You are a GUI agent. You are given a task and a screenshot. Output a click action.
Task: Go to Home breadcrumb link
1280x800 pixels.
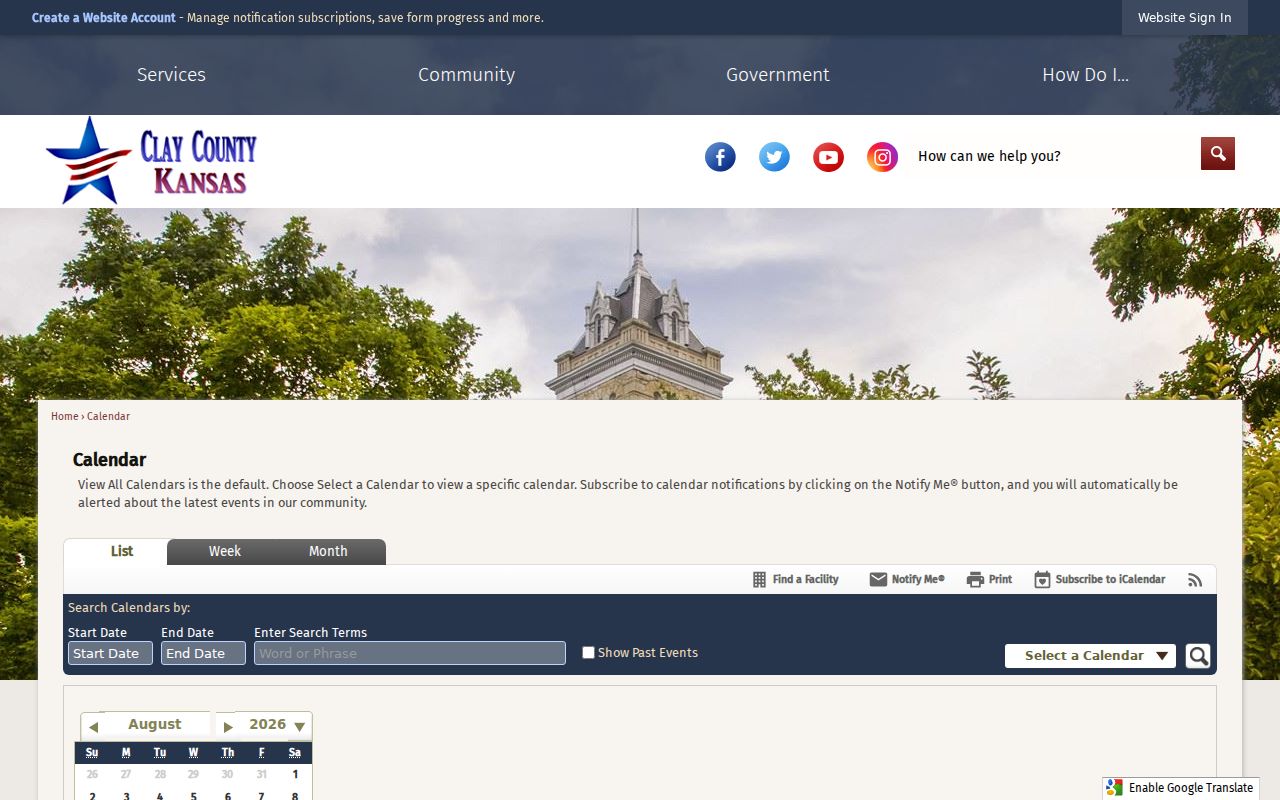point(64,416)
